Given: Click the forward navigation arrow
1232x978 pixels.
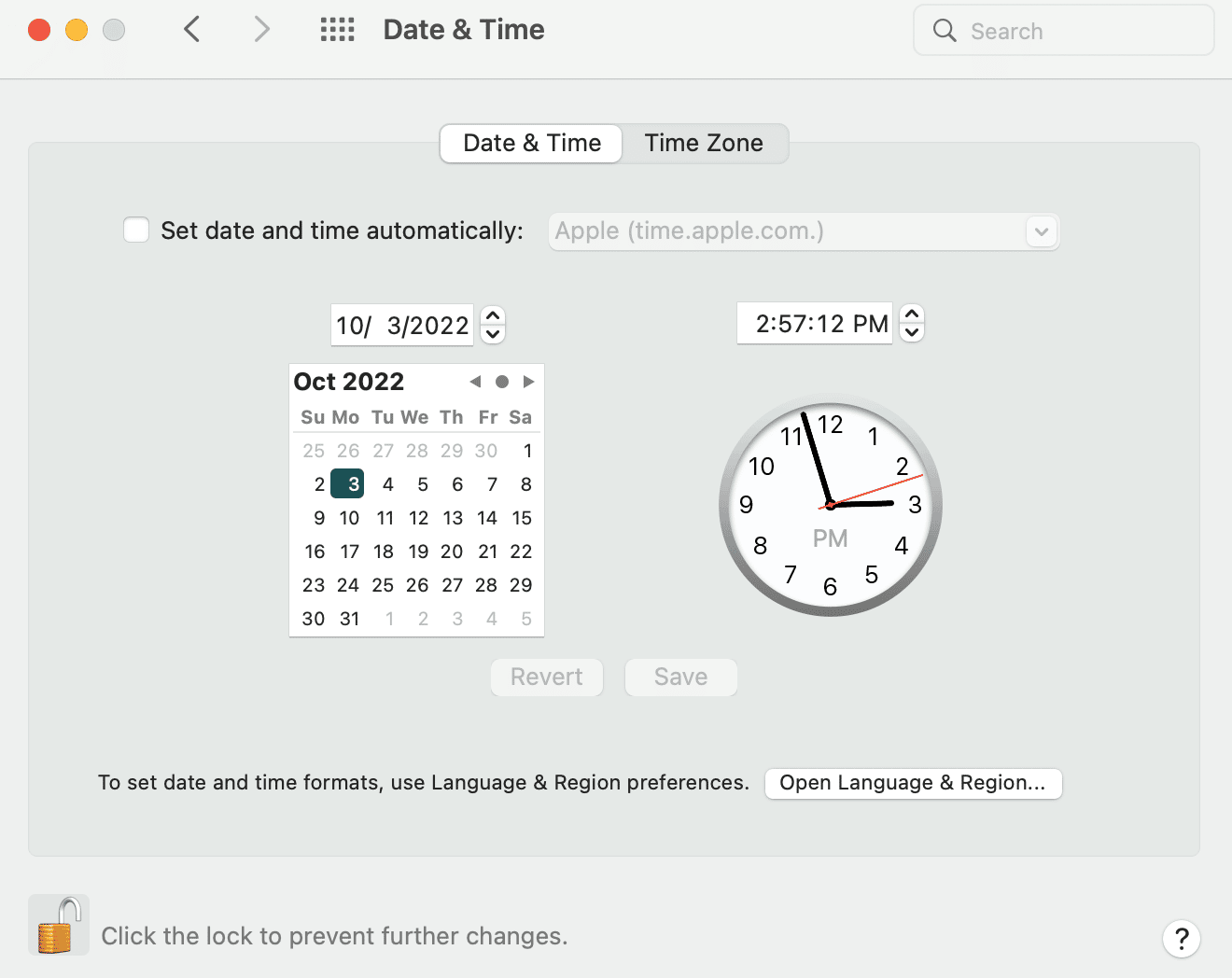Looking at the screenshot, I should tap(262, 30).
